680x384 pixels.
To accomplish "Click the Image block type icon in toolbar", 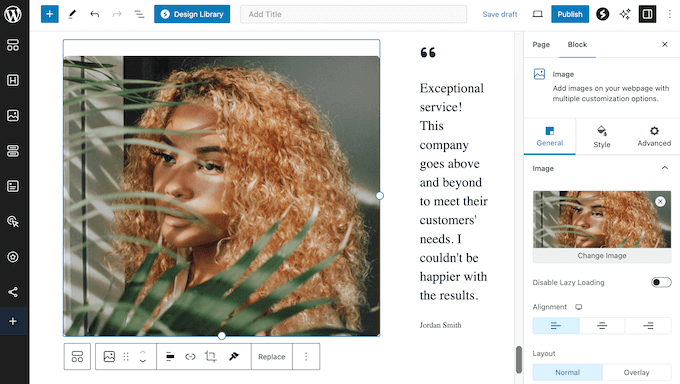I will [109, 357].
